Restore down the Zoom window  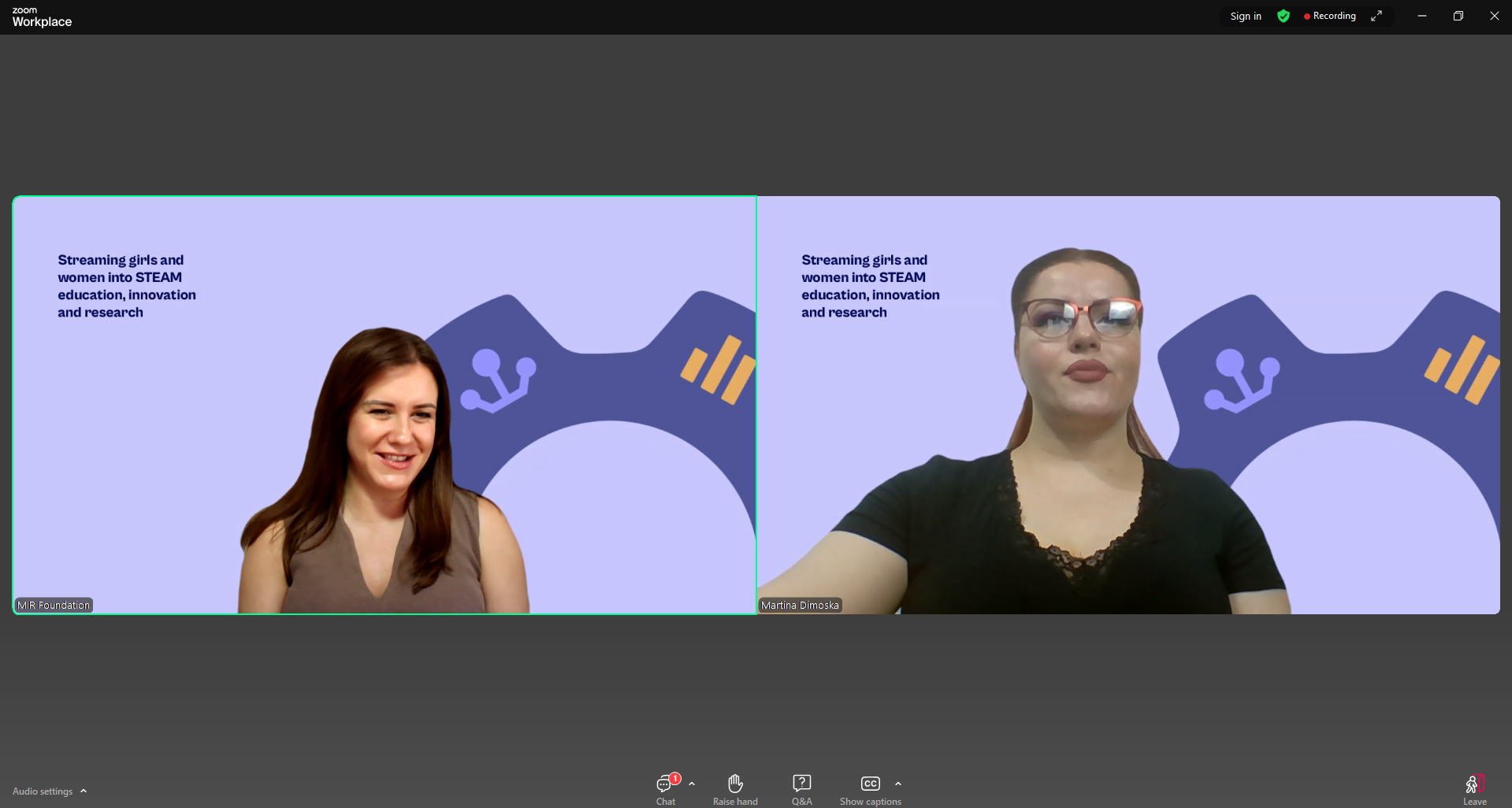[x=1458, y=16]
